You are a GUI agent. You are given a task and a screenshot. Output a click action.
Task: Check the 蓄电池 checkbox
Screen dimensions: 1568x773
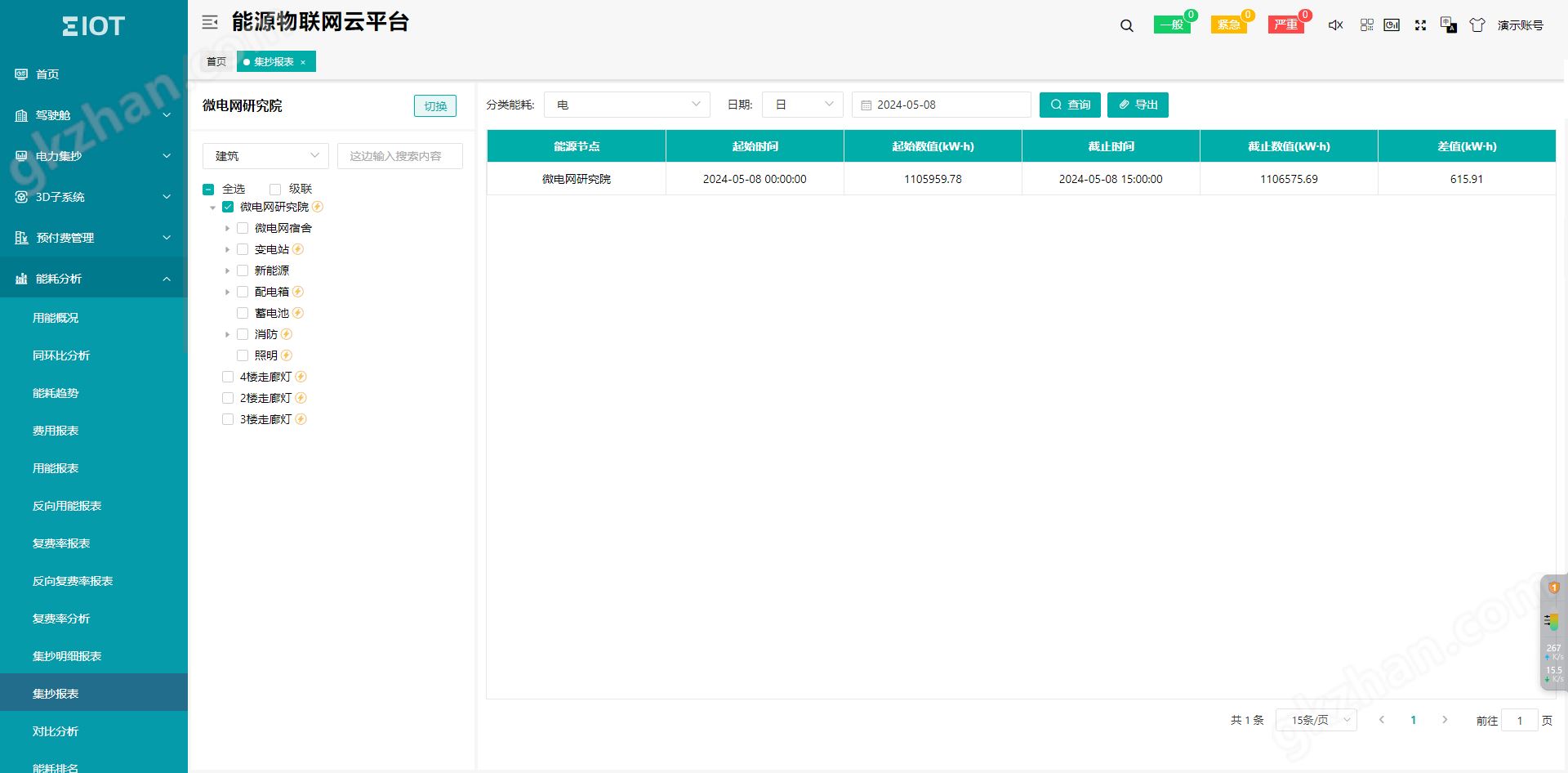click(x=243, y=313)
